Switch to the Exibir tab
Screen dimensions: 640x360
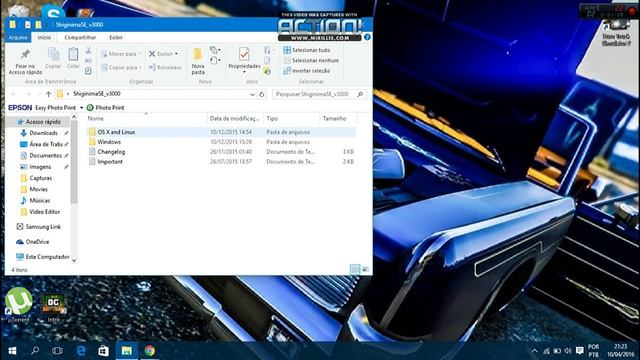[116, 37]
